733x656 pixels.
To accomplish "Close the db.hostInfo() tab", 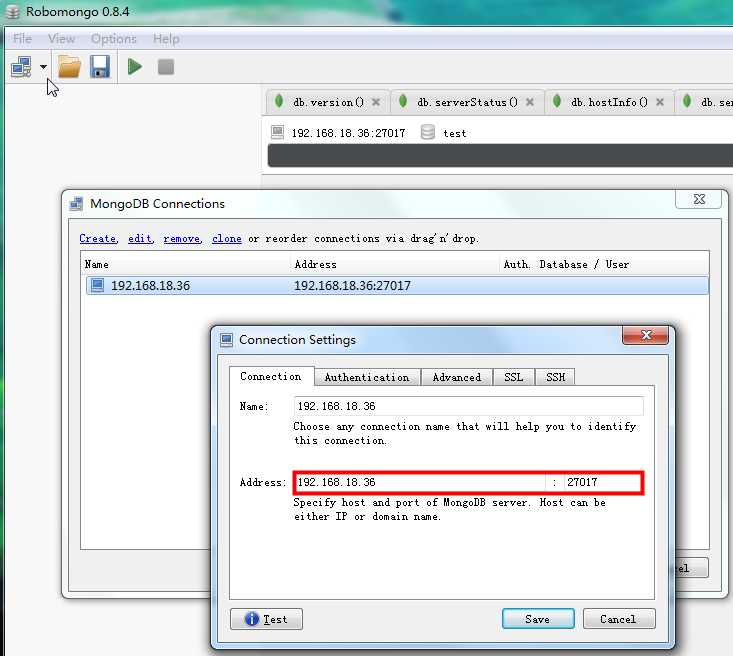I will tap(660, 102).
